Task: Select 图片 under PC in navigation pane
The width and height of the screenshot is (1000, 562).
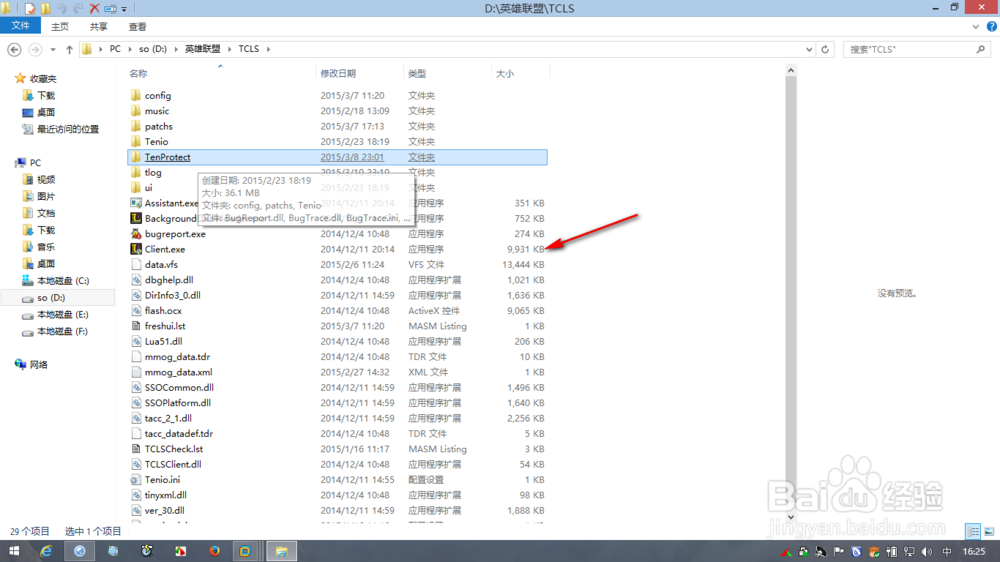Action: 46,196
